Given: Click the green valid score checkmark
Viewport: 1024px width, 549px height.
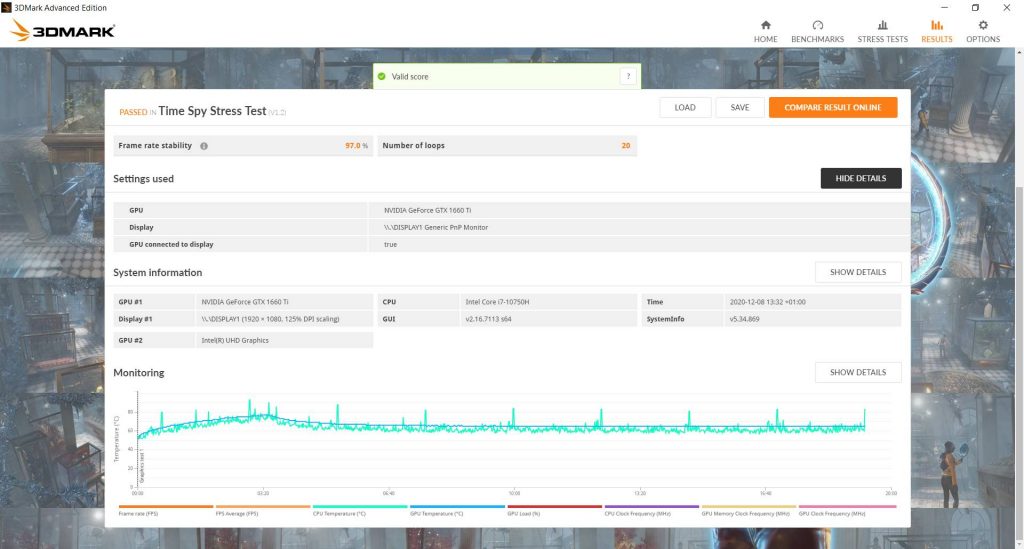Looking at the screenshot, I should click(381, 76).
